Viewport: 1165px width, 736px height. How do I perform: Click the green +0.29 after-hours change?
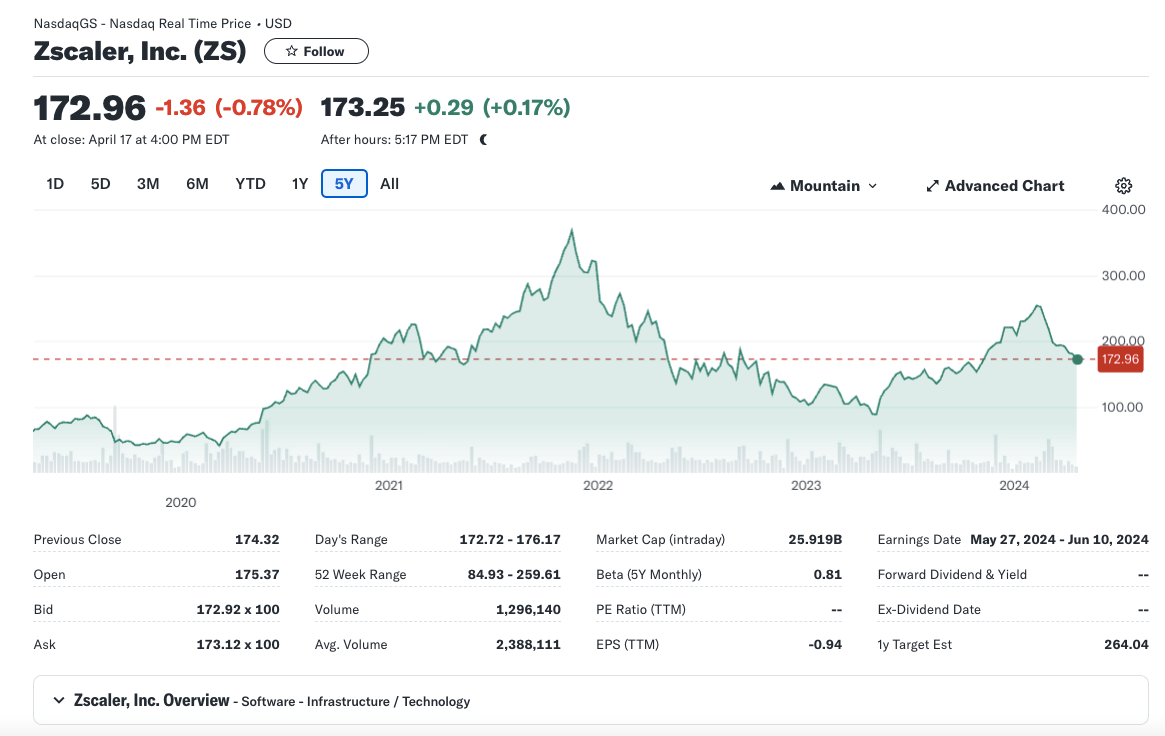[444, 108]
